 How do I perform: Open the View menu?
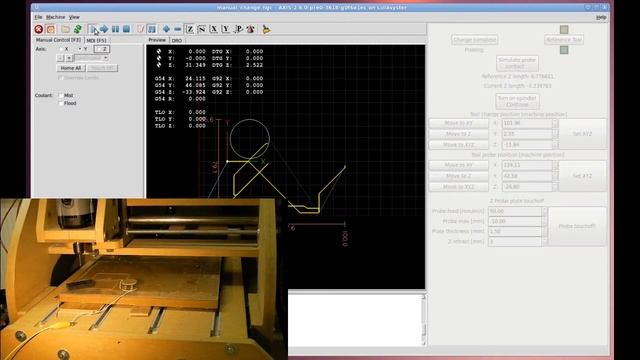[x=74, y=17]
